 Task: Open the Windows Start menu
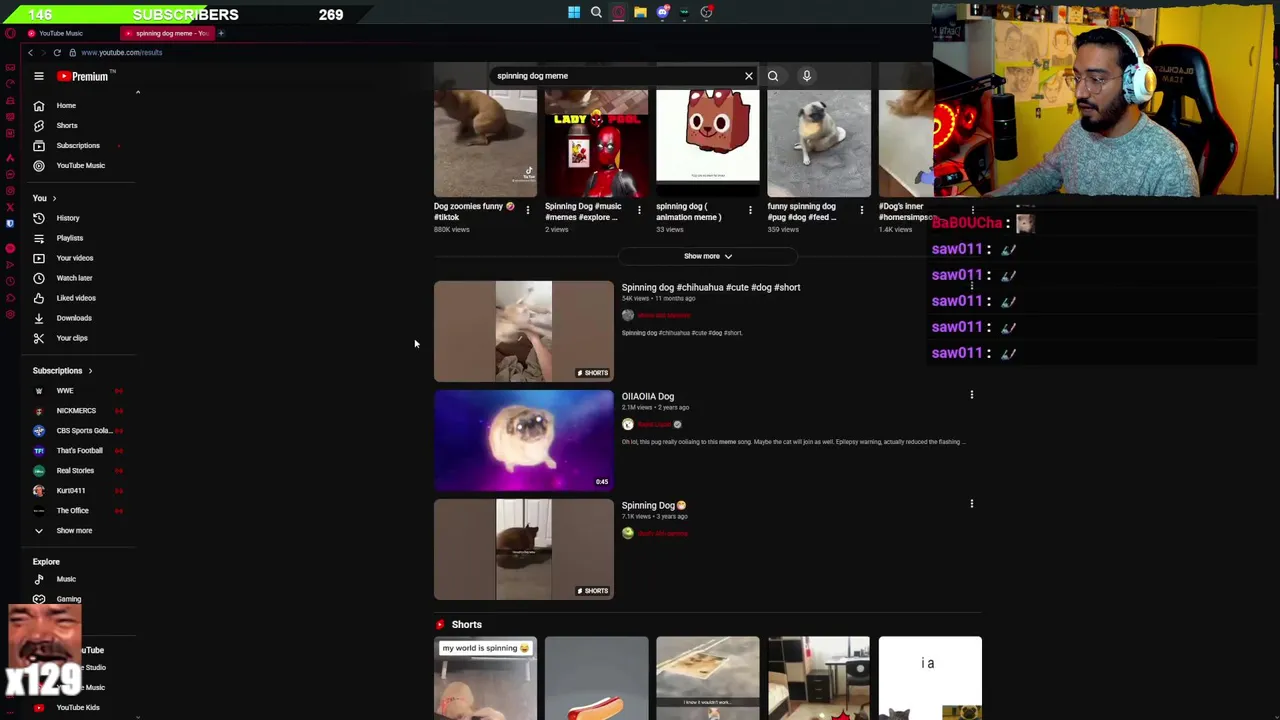click(x=574, y=13)
